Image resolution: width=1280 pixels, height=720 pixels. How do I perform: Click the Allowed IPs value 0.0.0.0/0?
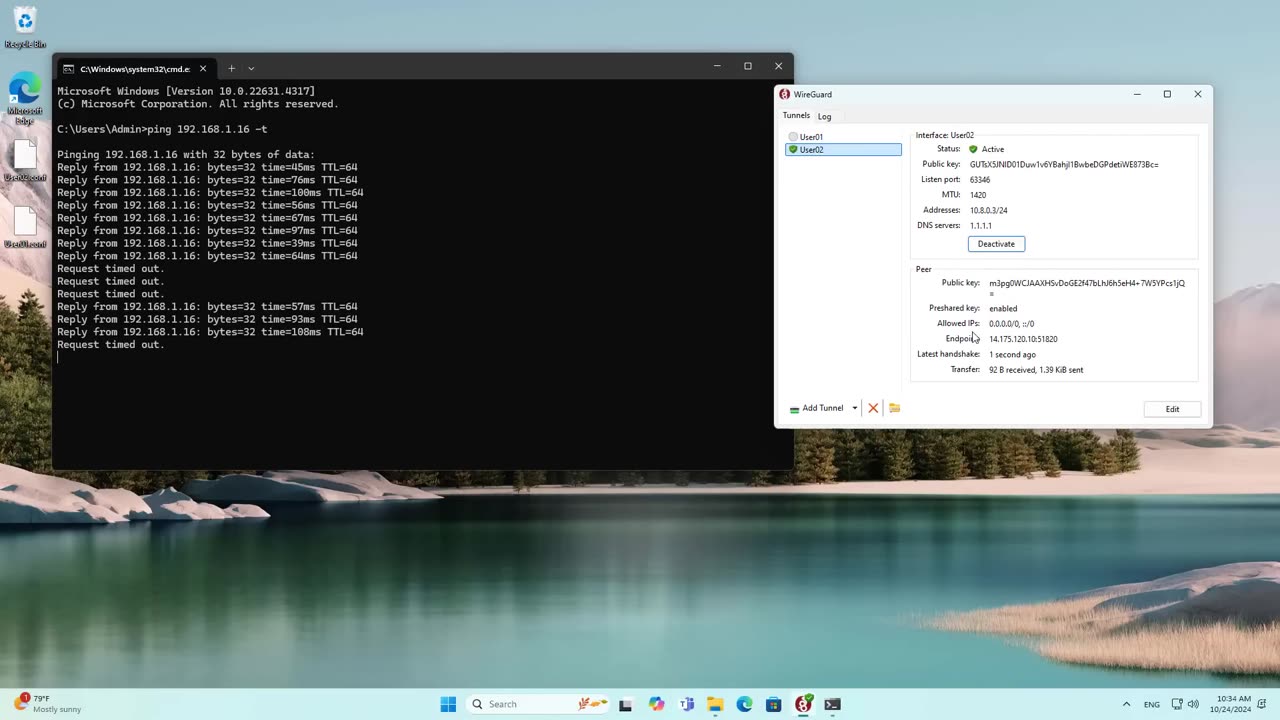[x=1011, y=324]
